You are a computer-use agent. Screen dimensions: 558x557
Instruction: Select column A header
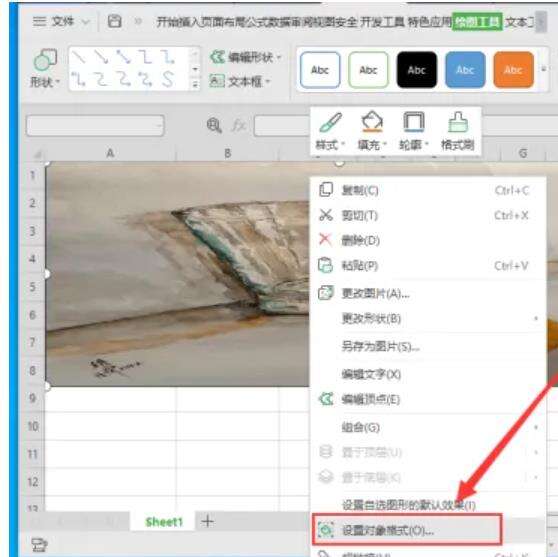[110, 153]
